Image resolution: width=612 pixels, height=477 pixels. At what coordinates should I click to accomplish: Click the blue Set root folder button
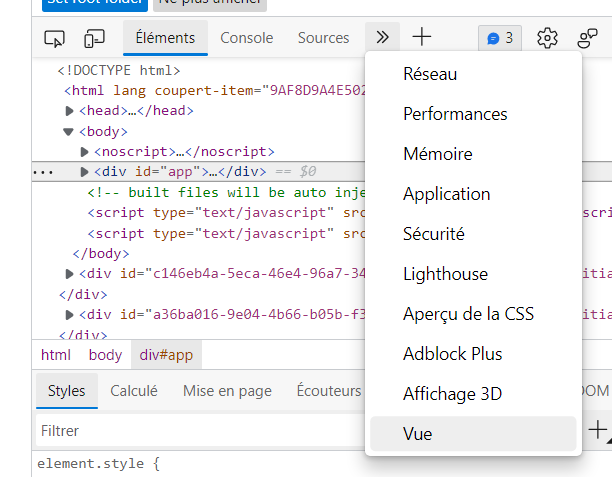click(95, 5)
